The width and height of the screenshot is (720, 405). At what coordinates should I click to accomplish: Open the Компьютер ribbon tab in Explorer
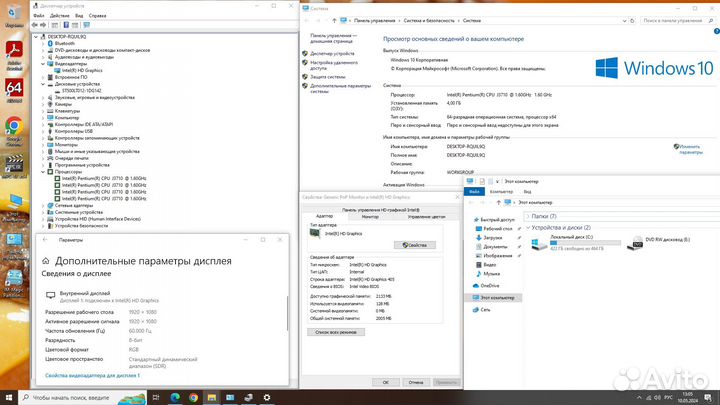(501, 191)
